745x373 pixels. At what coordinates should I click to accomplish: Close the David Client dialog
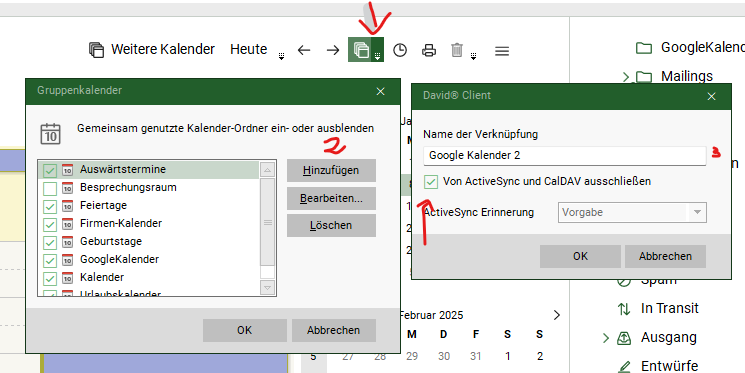pyautogui.click(x=711, y=96)
